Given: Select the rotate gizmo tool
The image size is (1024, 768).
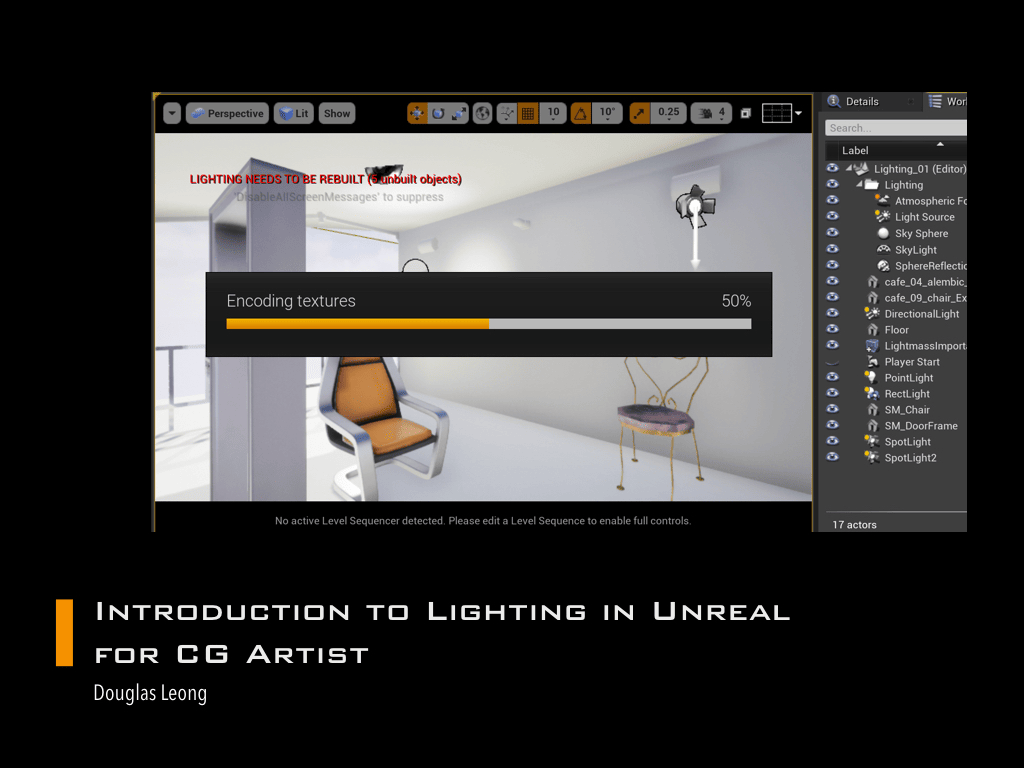Looking at the screenshot, I should (438, 114).
